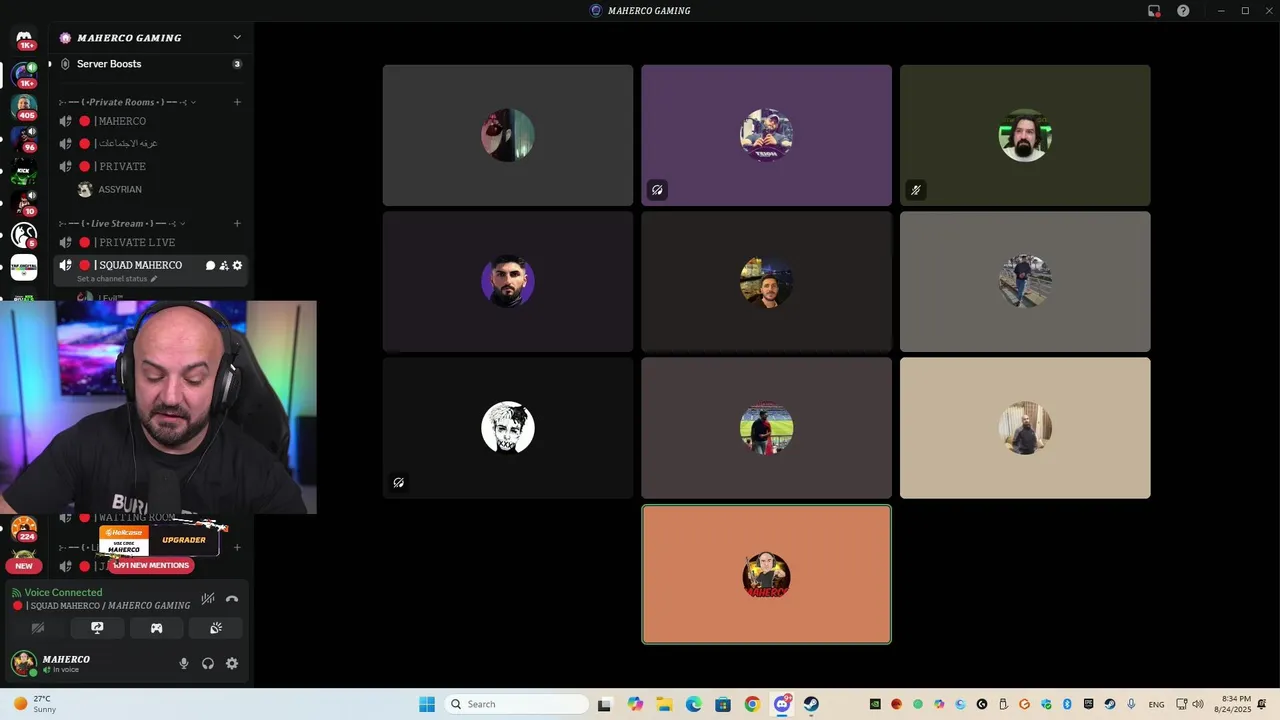Click Voice Connected status text
The image size is (1280, 720).
(63, 592)
